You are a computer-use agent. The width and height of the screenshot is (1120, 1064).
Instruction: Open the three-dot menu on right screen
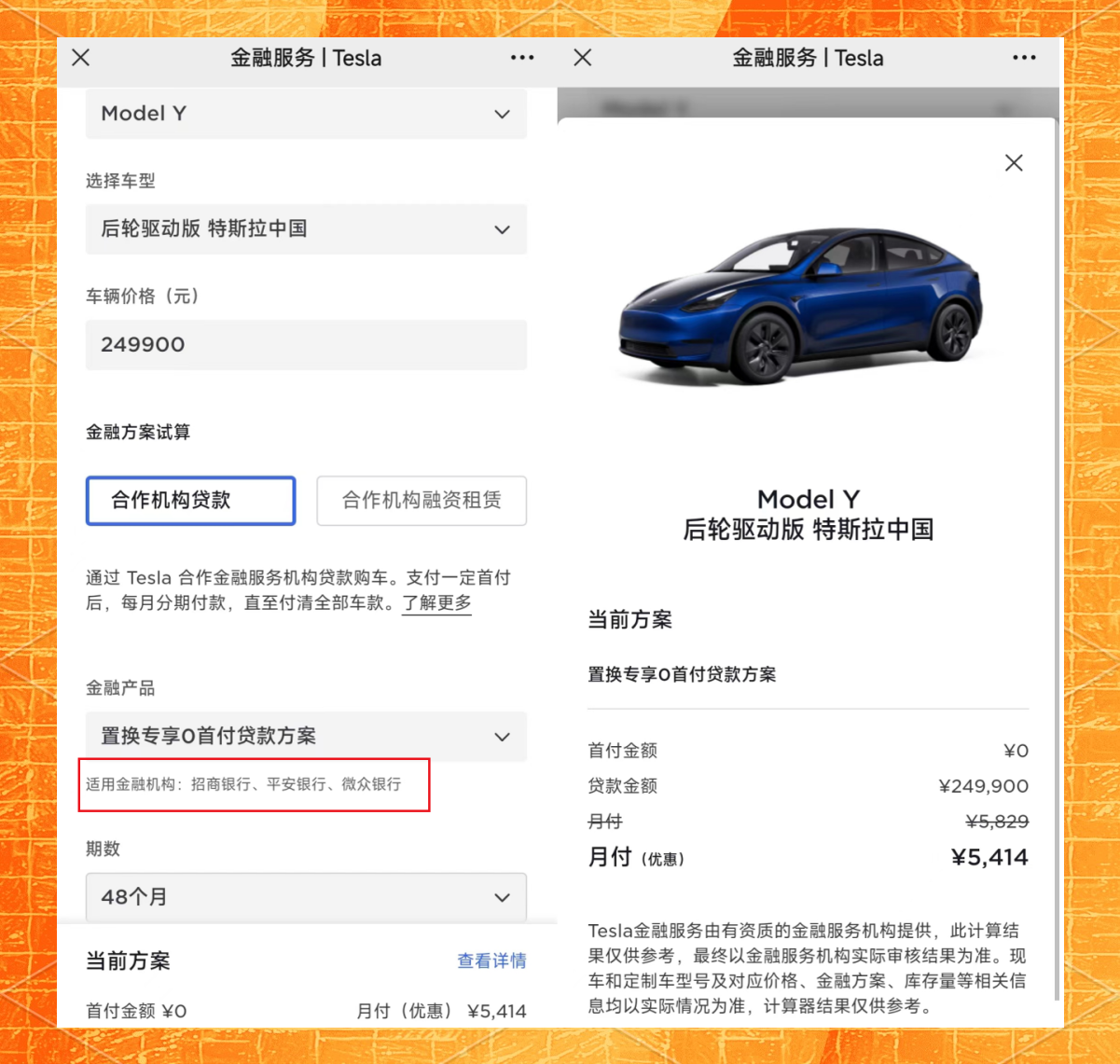click(x=1024, y=58)
